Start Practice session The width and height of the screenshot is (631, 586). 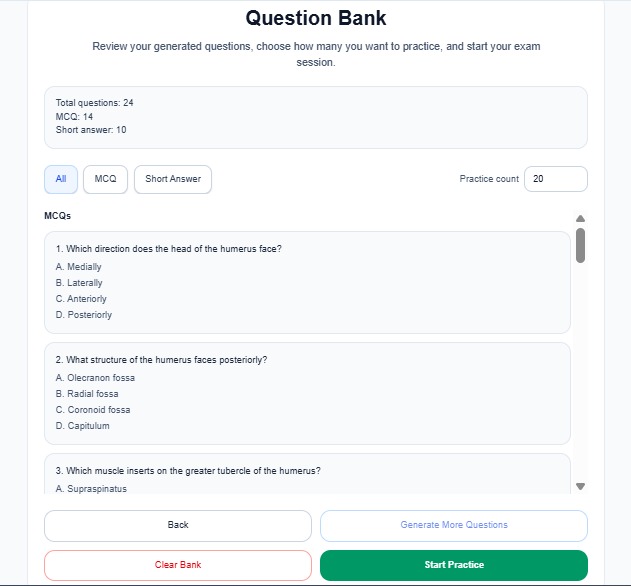(x=453, y=565)
